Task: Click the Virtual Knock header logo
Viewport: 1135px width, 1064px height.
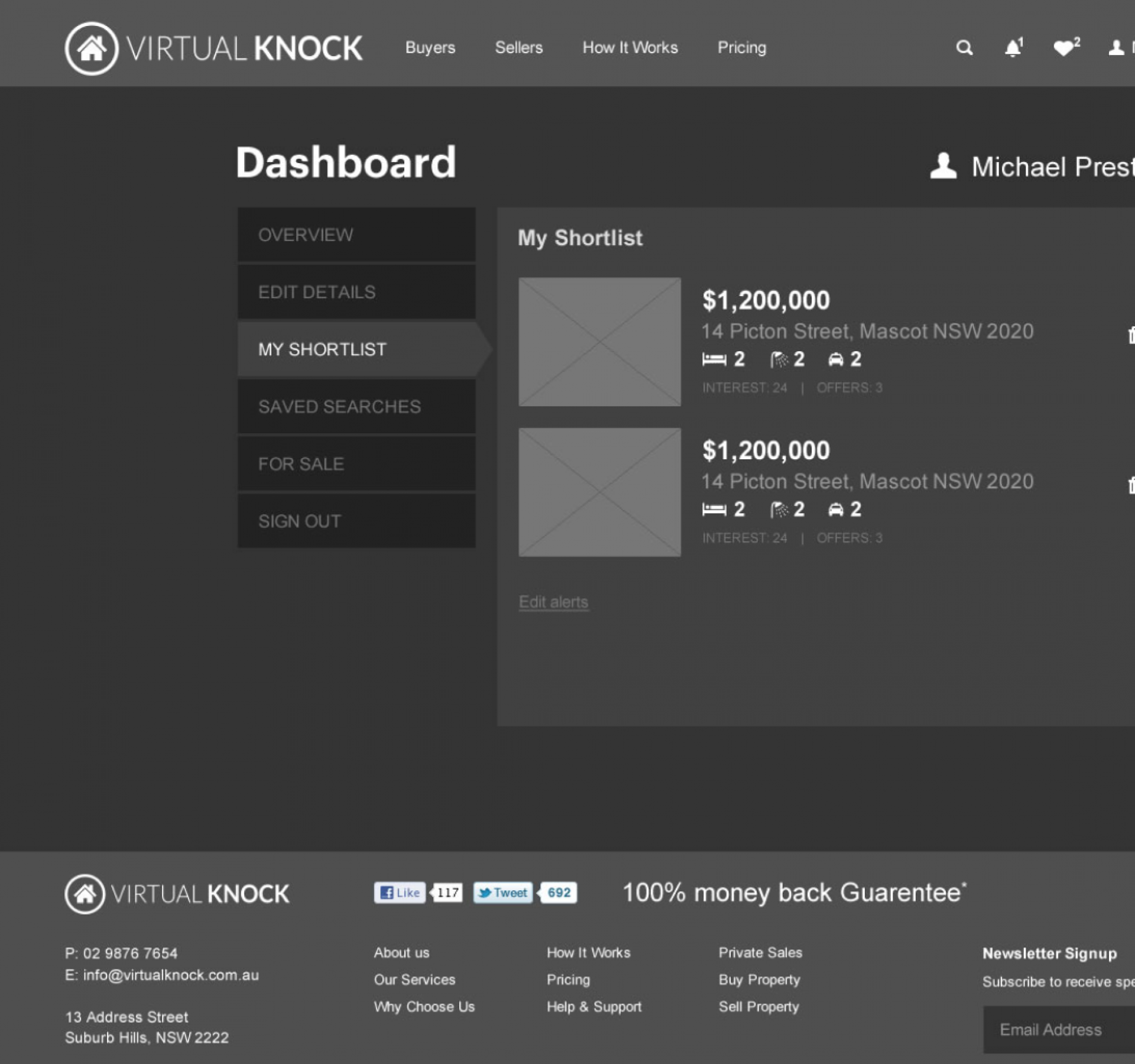Action: [213, 48]
